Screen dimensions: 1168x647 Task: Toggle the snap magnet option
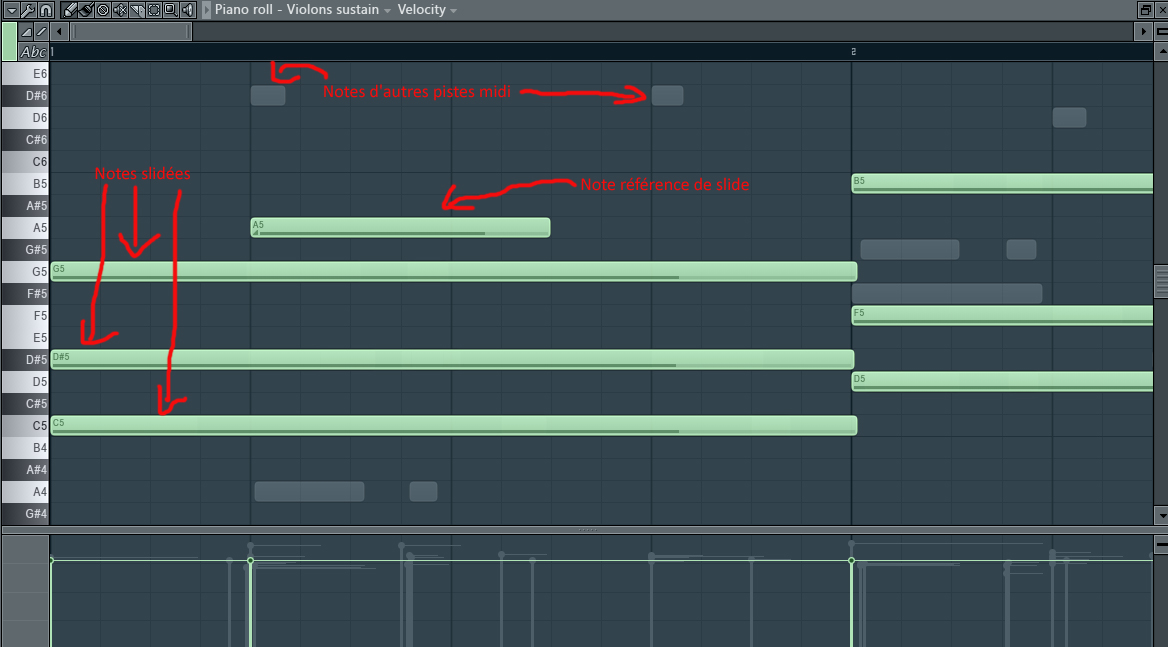(44, 9)
